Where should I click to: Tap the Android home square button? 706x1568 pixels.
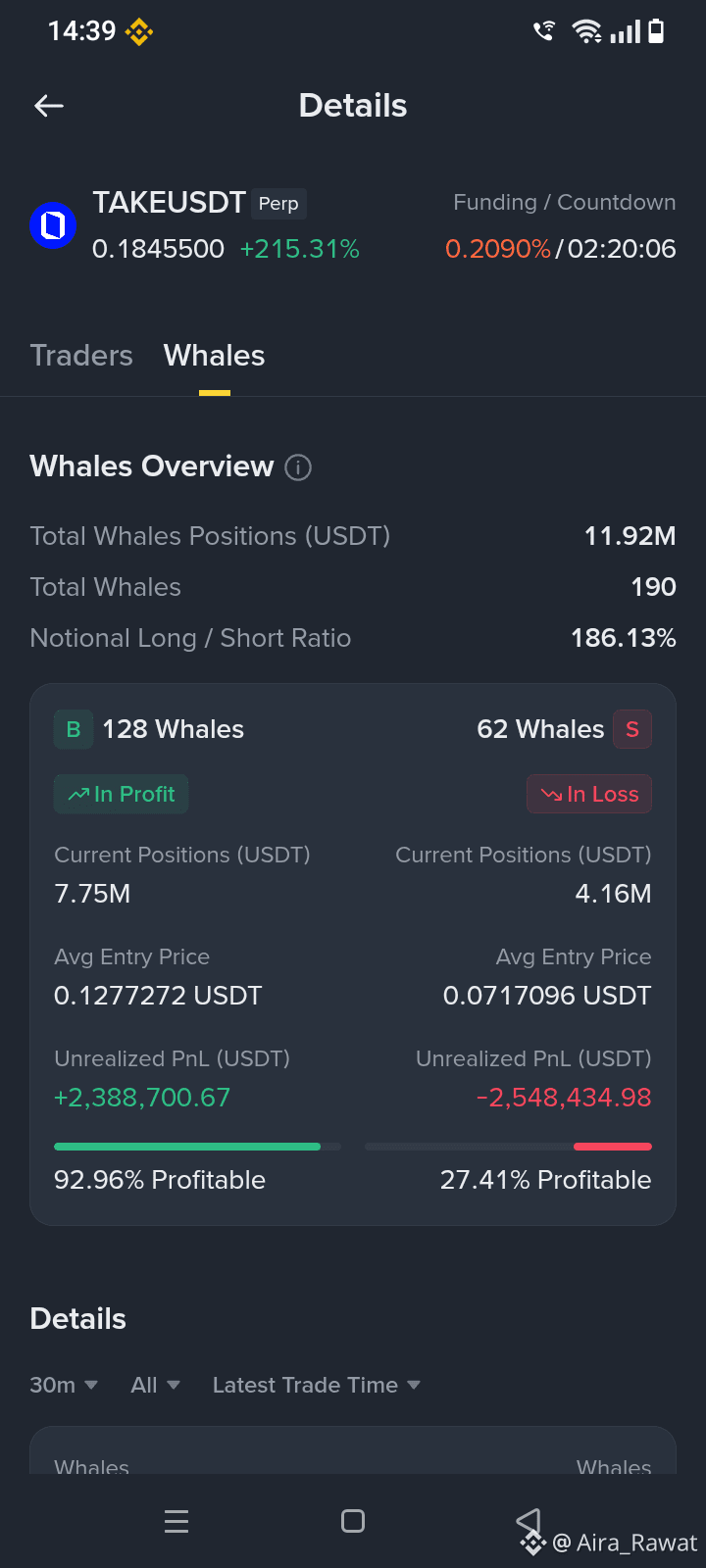(353, 1521)
